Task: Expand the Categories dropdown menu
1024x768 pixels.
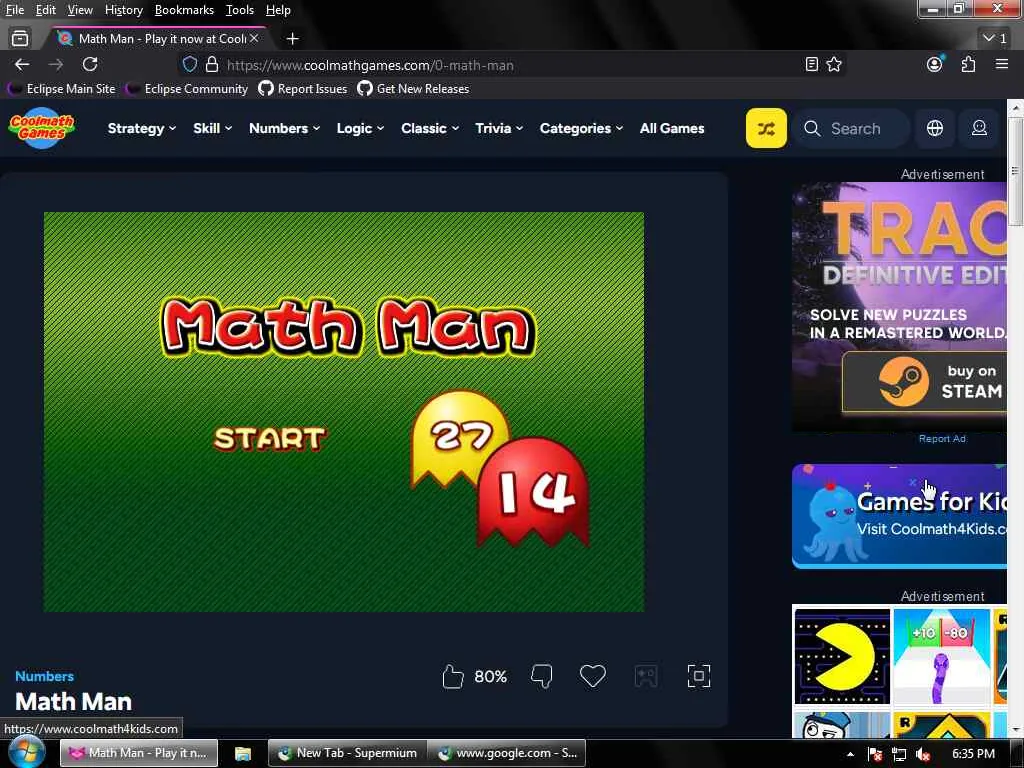Action: (581, 128)
